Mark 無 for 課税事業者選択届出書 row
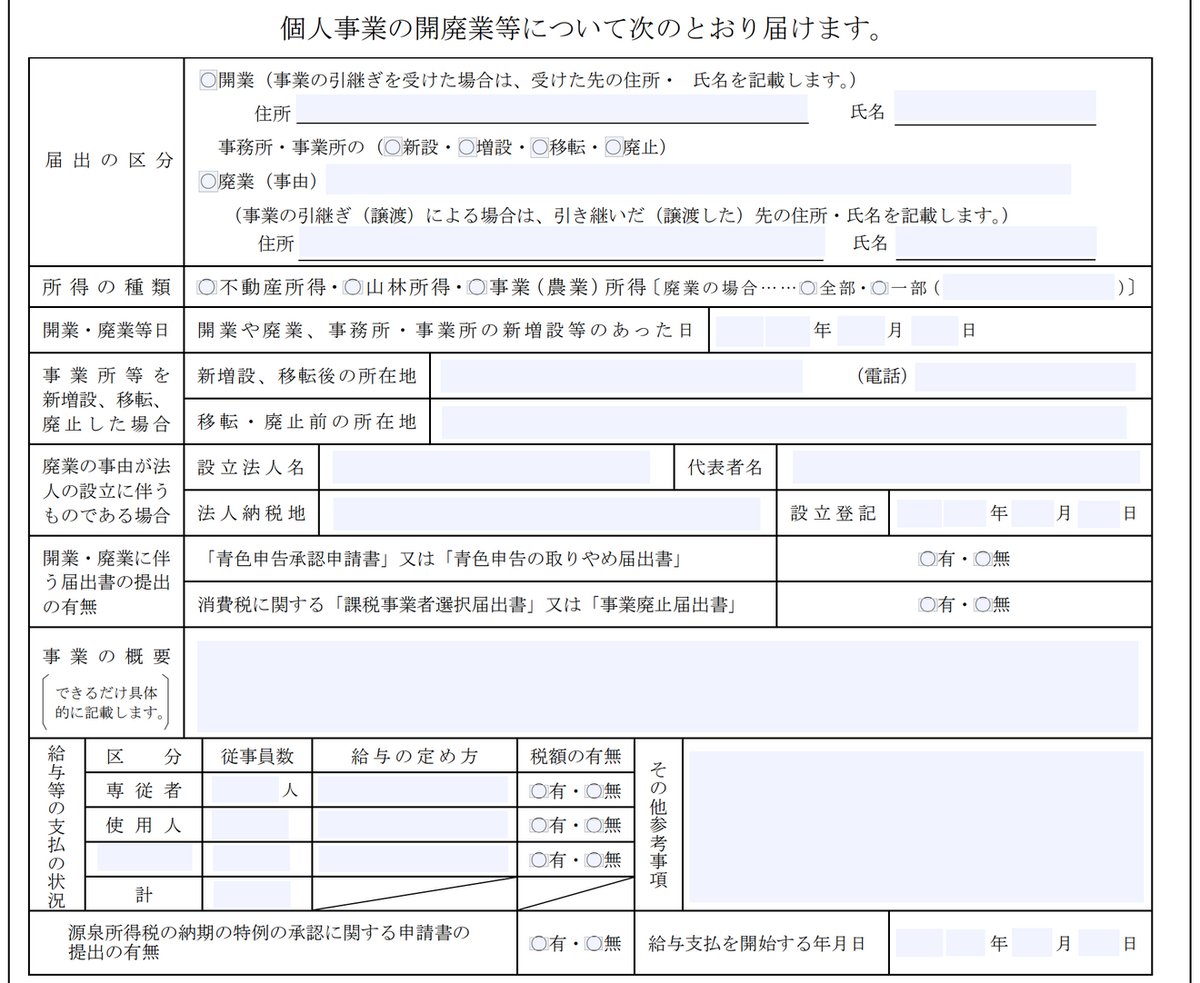 point(983,605)
